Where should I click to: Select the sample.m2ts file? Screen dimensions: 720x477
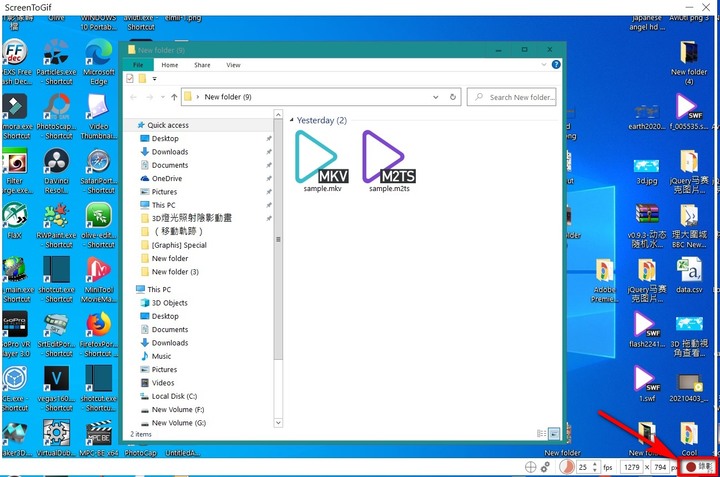[389, 161]
